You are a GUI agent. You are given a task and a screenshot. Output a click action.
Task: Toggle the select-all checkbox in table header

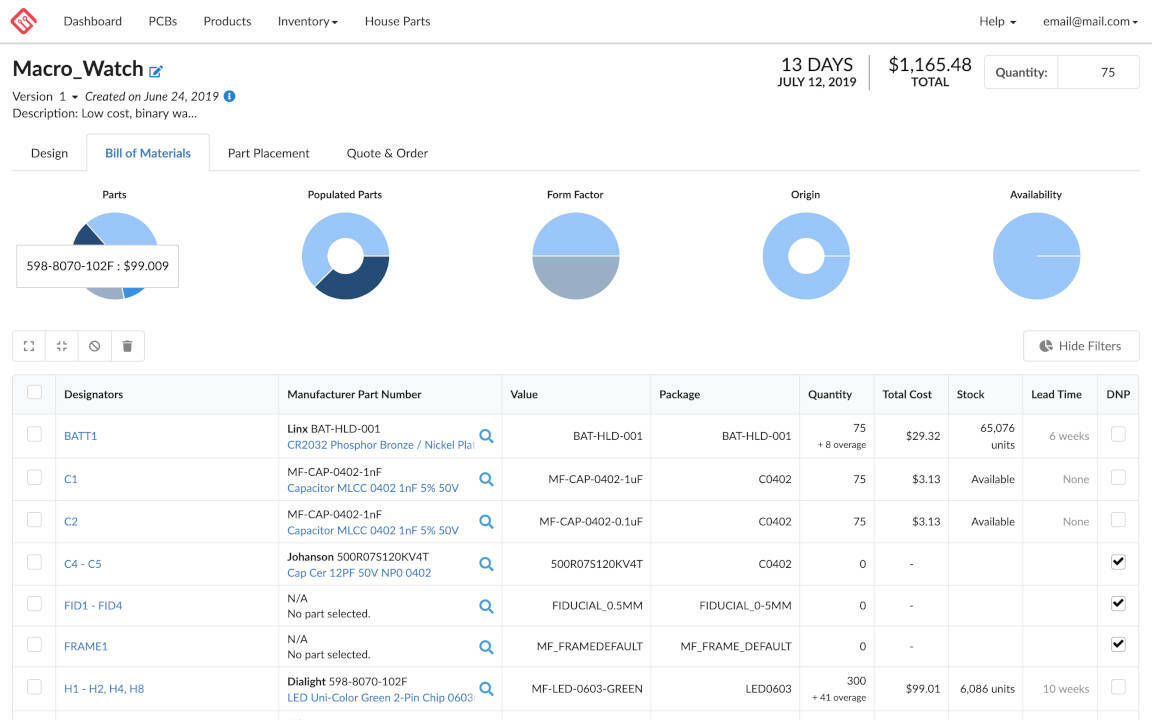coord(34,392)
